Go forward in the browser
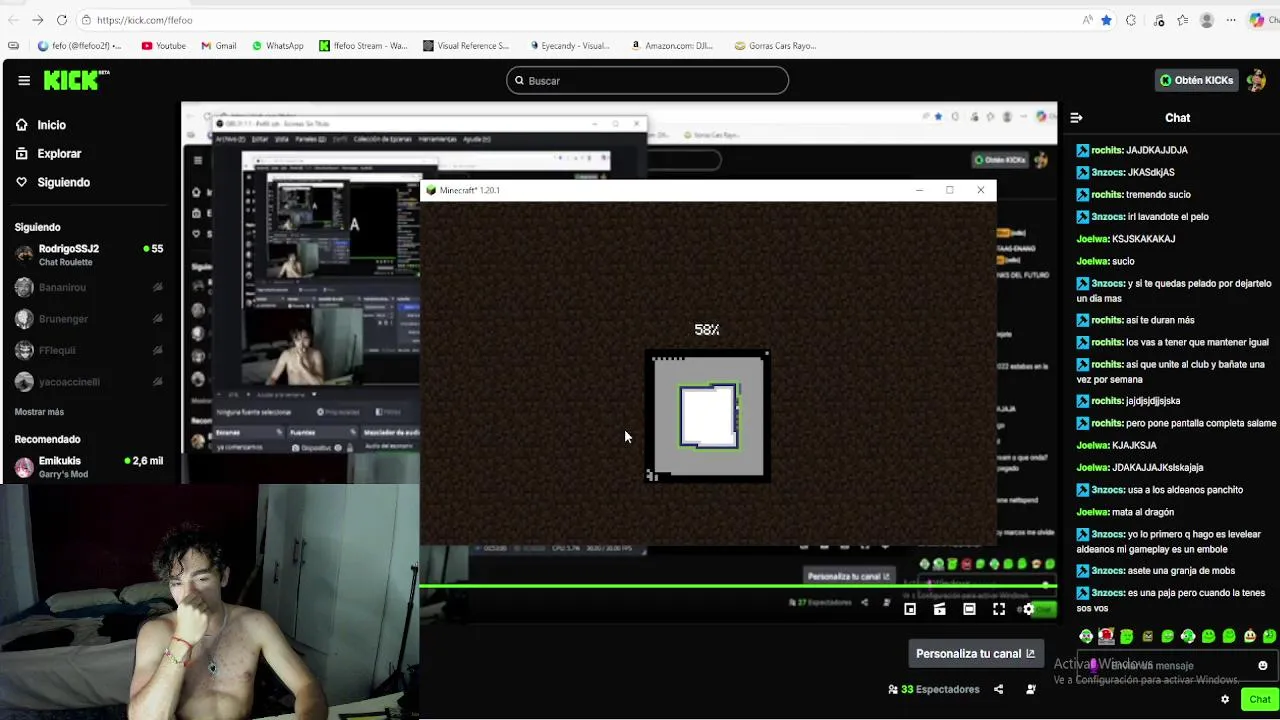The height and width of the screenshot is (720, 1280). click(x=37, y=20)
